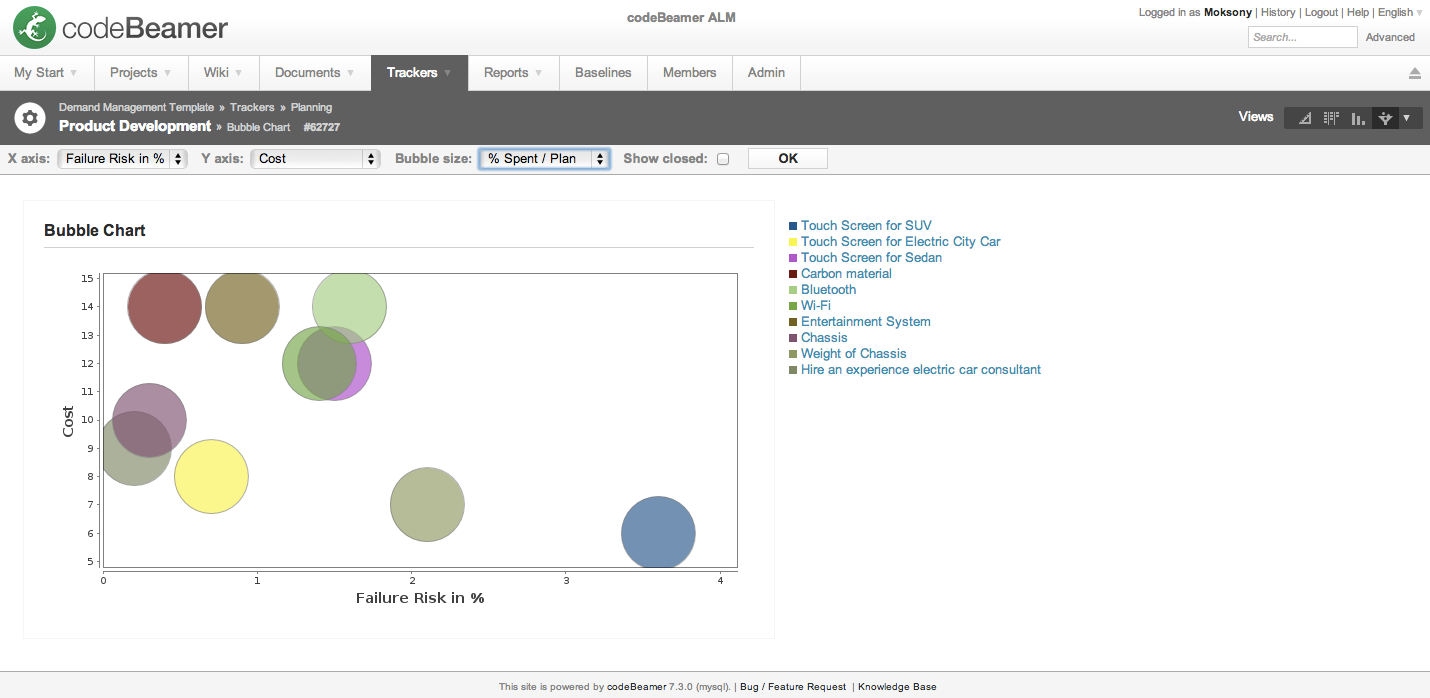Screen dimensions: 1430x698
Task: Open the Carbon material legend link
Action: [x=846, y=274]
